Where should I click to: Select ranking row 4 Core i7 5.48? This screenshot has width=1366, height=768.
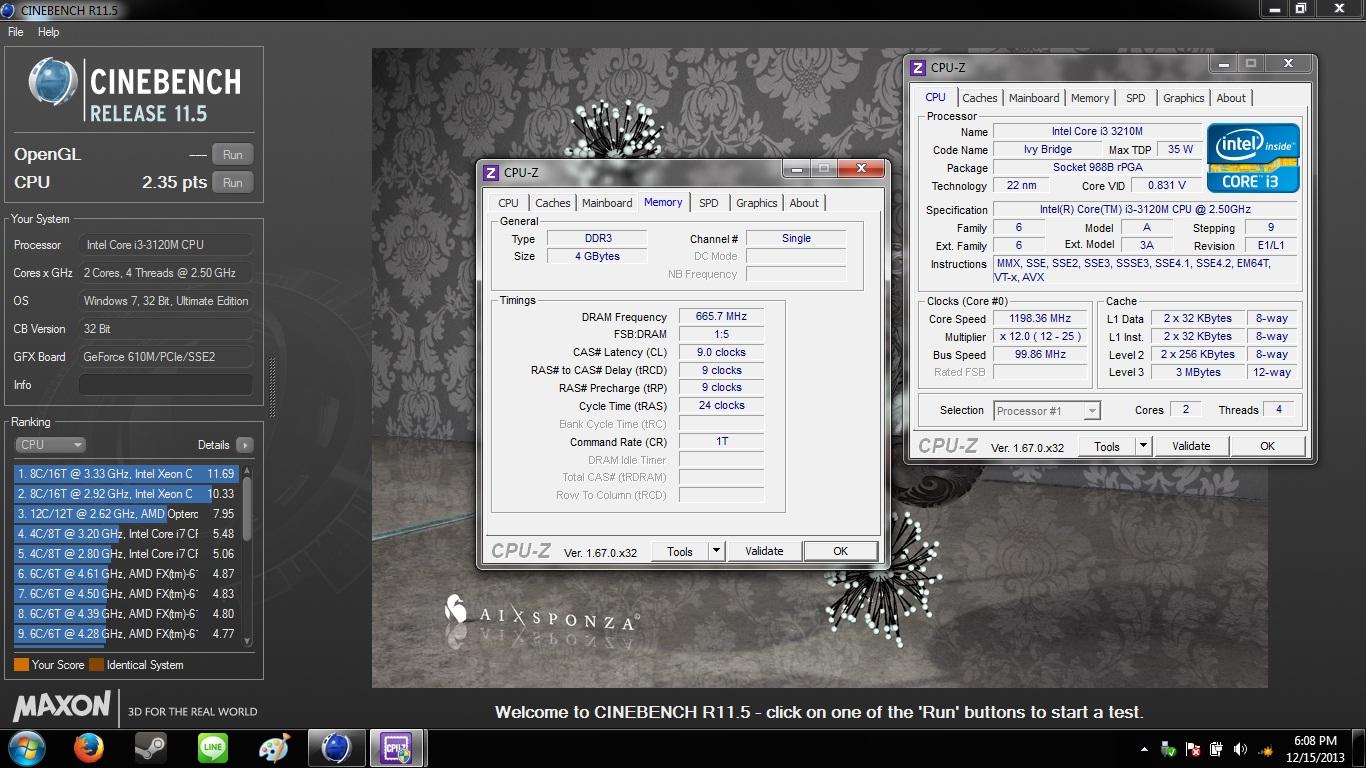point(126,534)
